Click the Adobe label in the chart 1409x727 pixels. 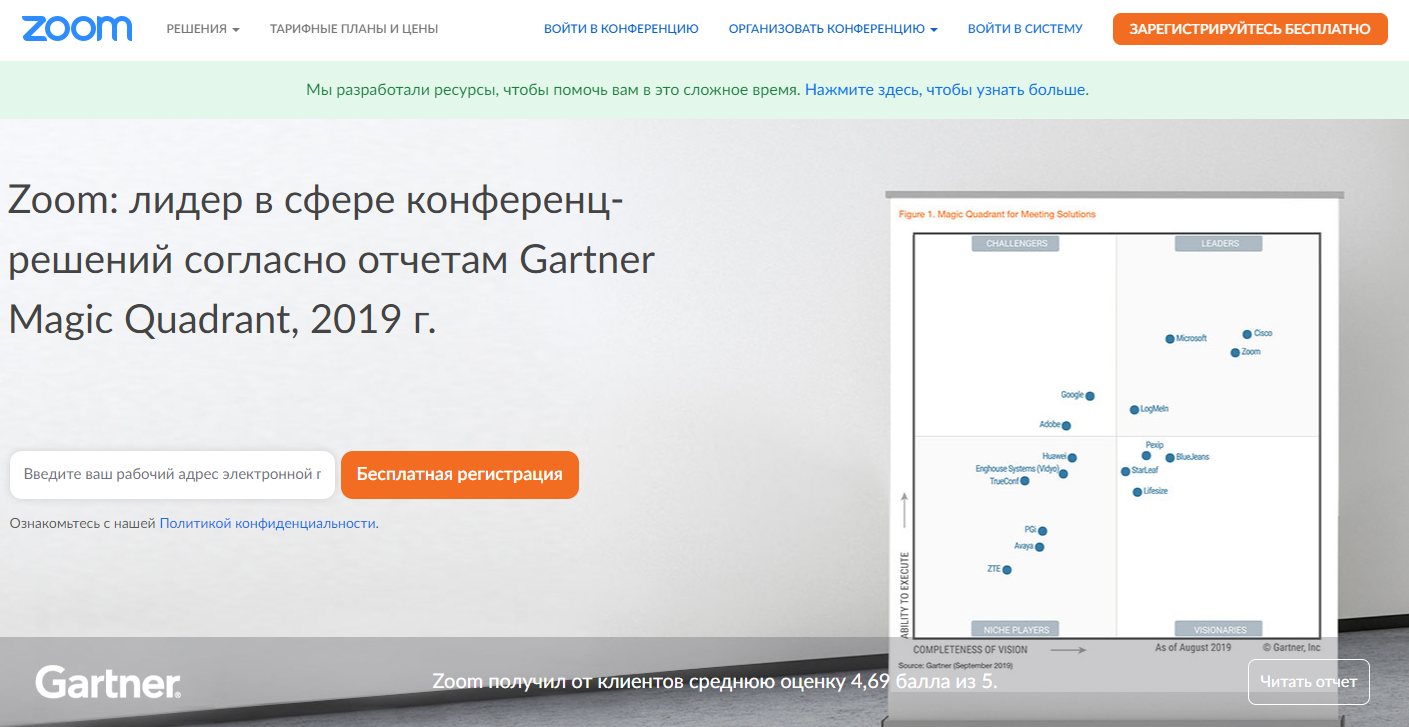(x=1049, y=425)
